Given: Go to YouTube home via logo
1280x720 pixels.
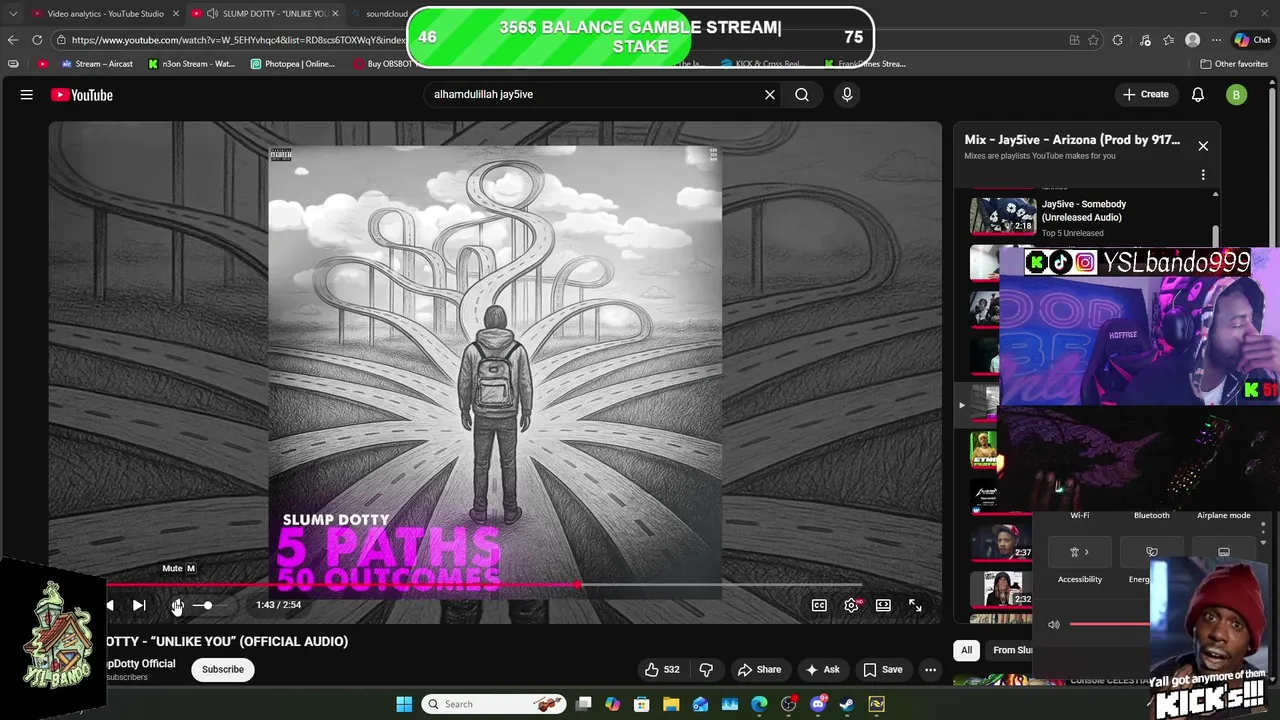Looking at the screenshot, I should pos(82,95).
